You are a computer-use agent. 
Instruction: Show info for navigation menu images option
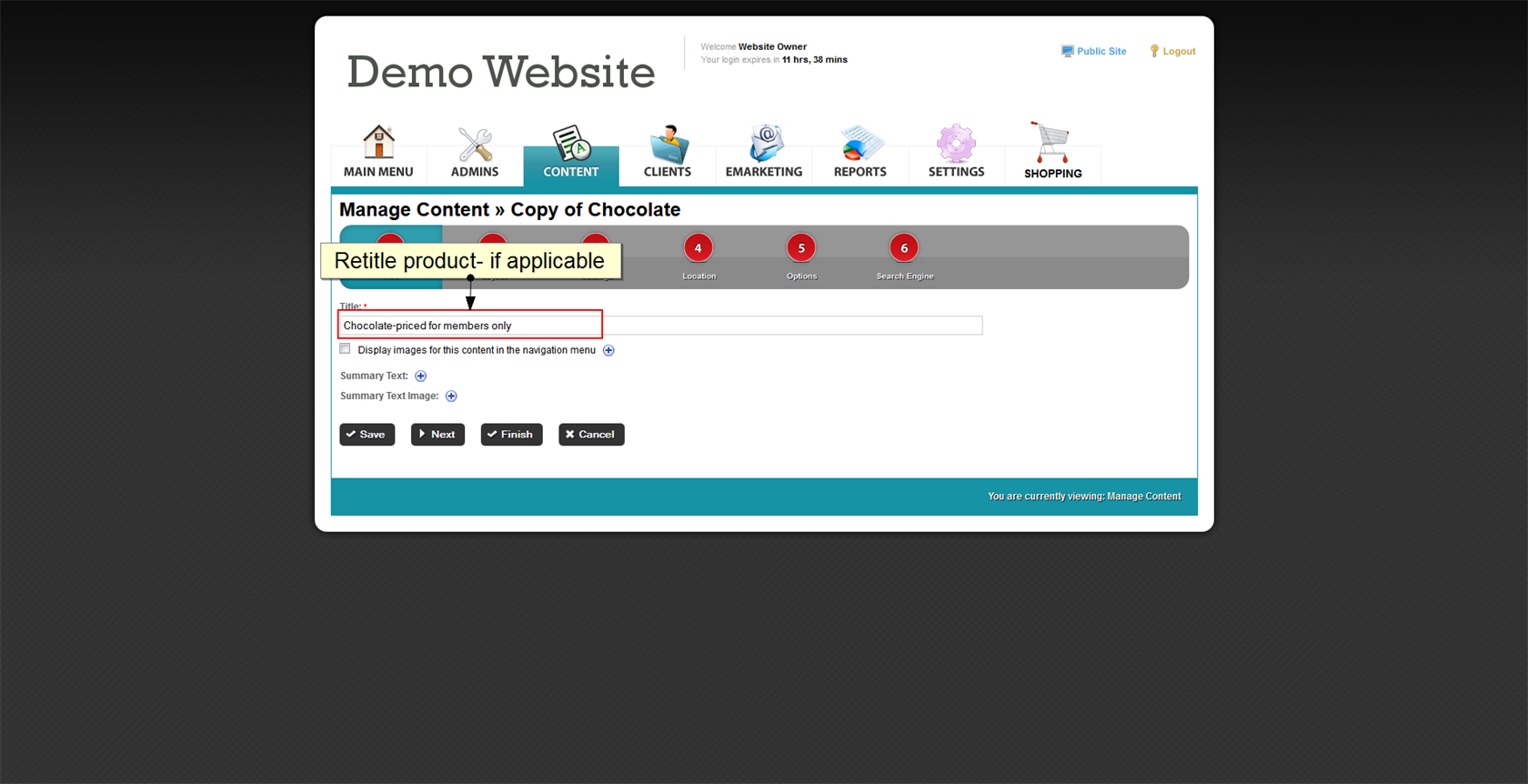(608, 350)
